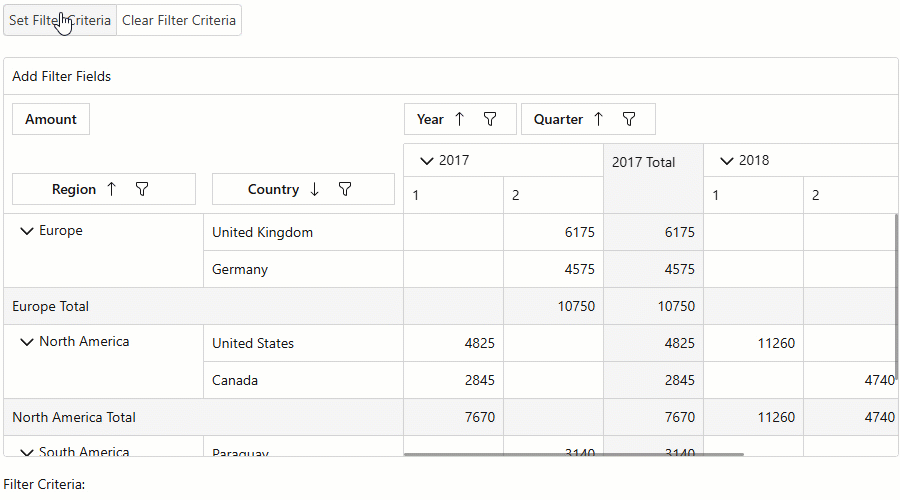Collapse the North America region row
The width and height of the screenshot is (900, 500).
(x=27, y=342)
